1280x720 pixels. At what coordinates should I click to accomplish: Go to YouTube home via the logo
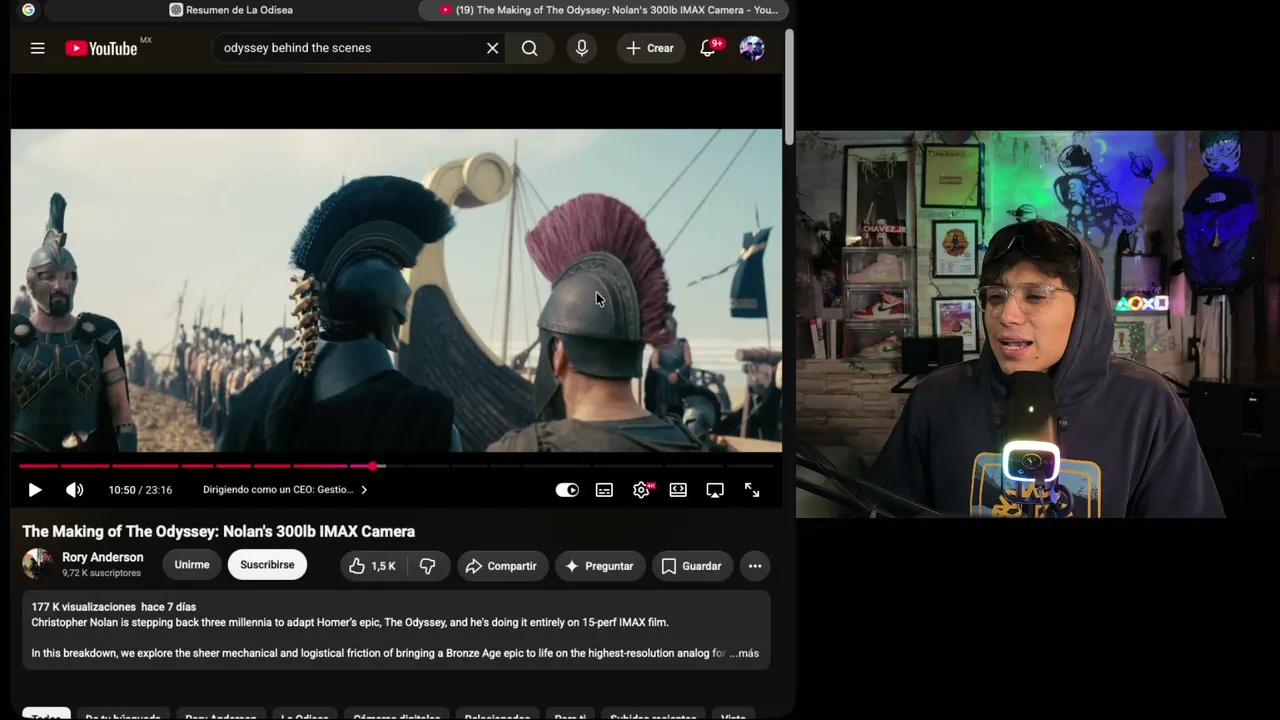pos(101,48)
